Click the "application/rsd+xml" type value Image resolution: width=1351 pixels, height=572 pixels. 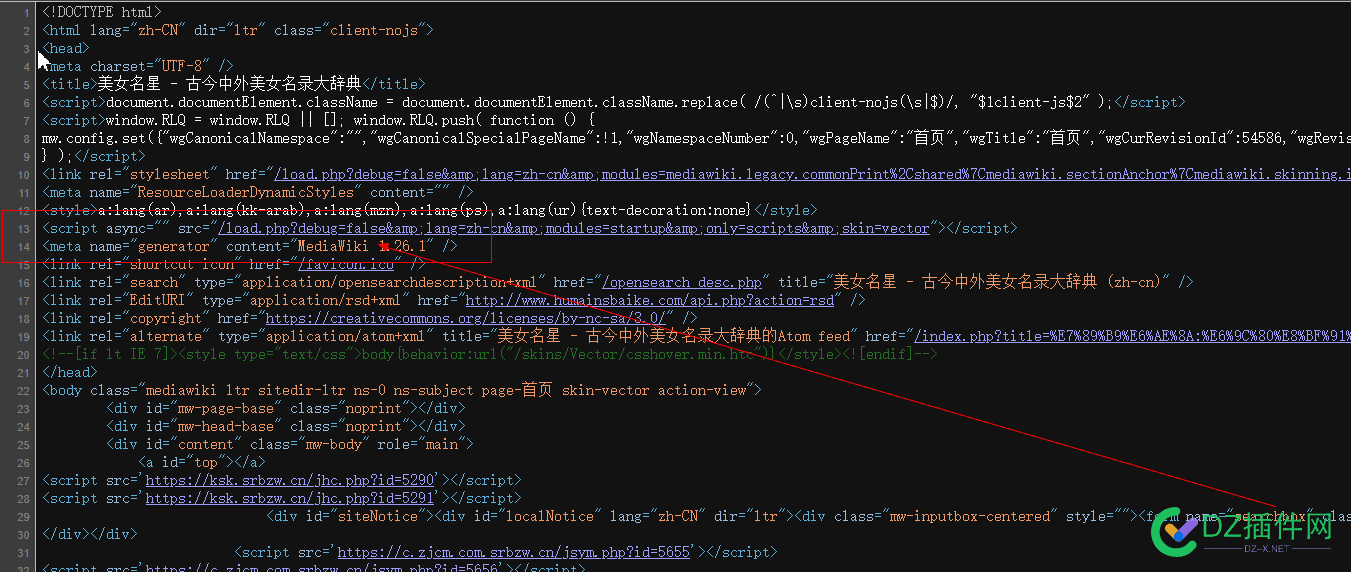[x=326, y=300]
